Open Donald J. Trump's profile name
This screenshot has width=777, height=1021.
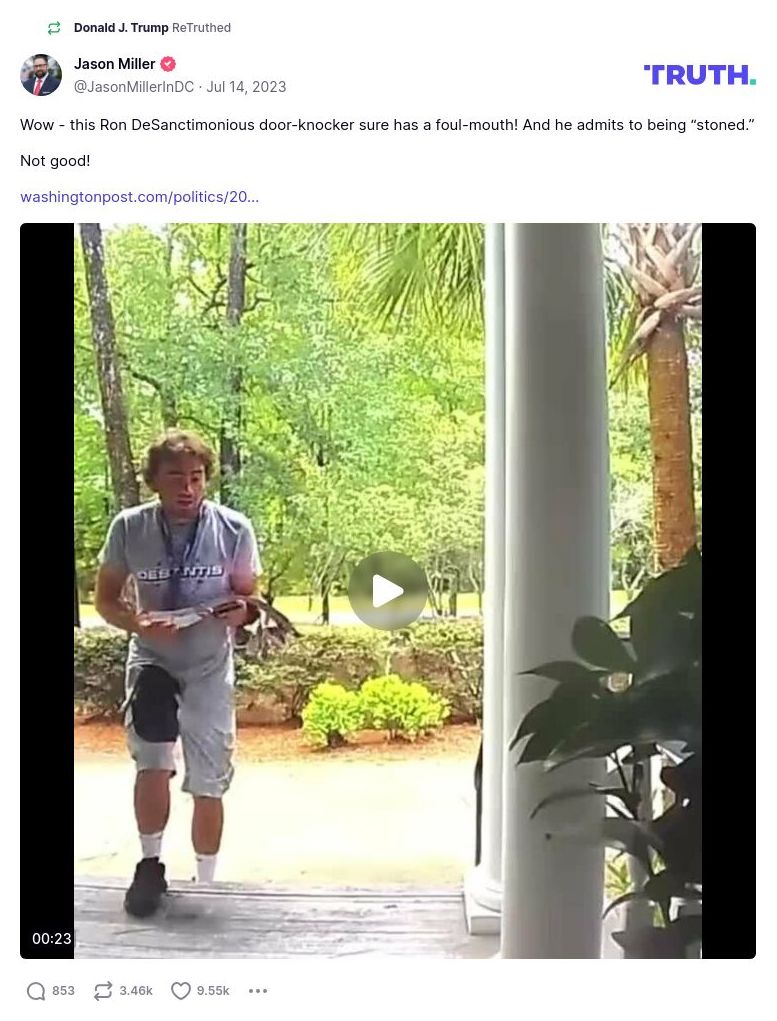coord(120,28)
